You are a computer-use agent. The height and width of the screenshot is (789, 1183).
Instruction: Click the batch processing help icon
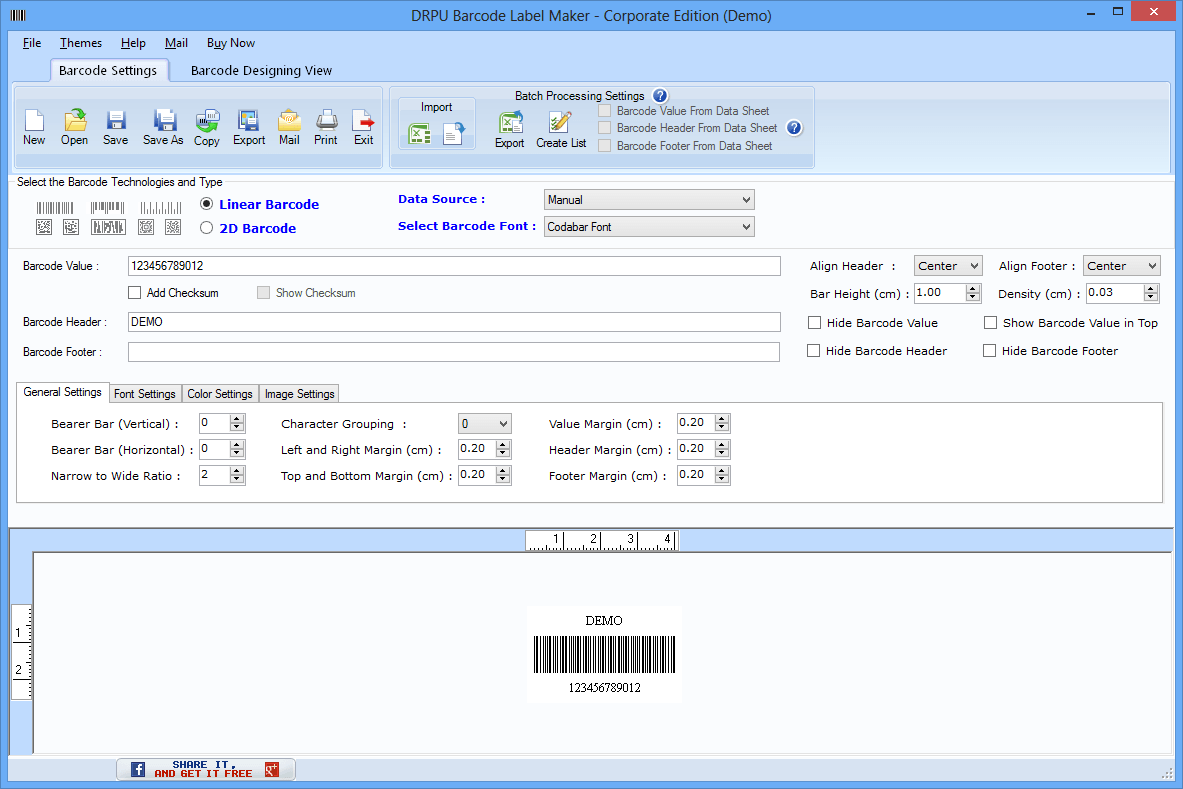point(660,96)
